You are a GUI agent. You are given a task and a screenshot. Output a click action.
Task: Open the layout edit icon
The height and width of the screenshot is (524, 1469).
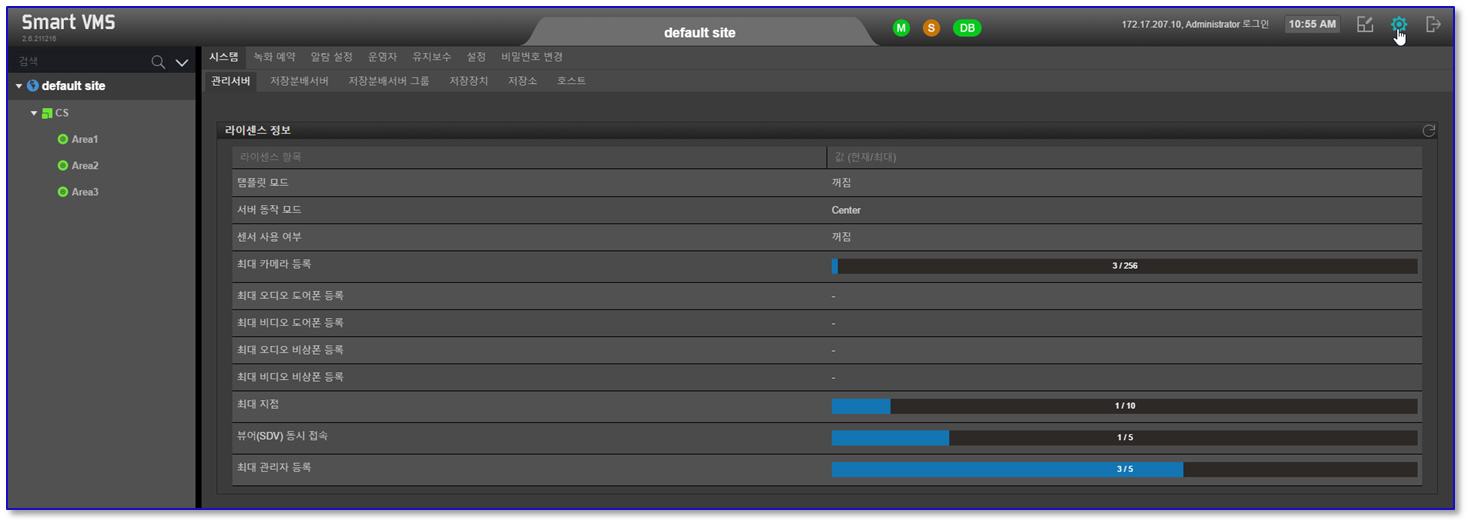[1364, 25]
